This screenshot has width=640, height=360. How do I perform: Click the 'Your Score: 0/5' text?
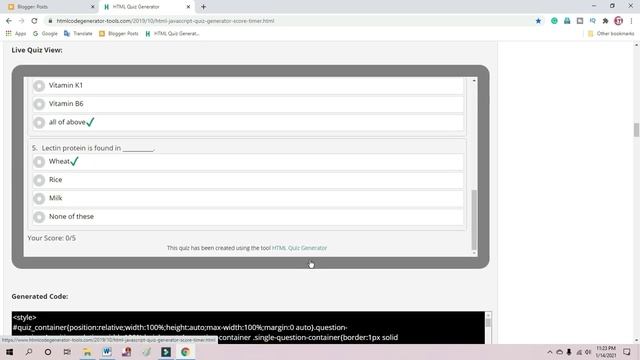click(51, 238)
